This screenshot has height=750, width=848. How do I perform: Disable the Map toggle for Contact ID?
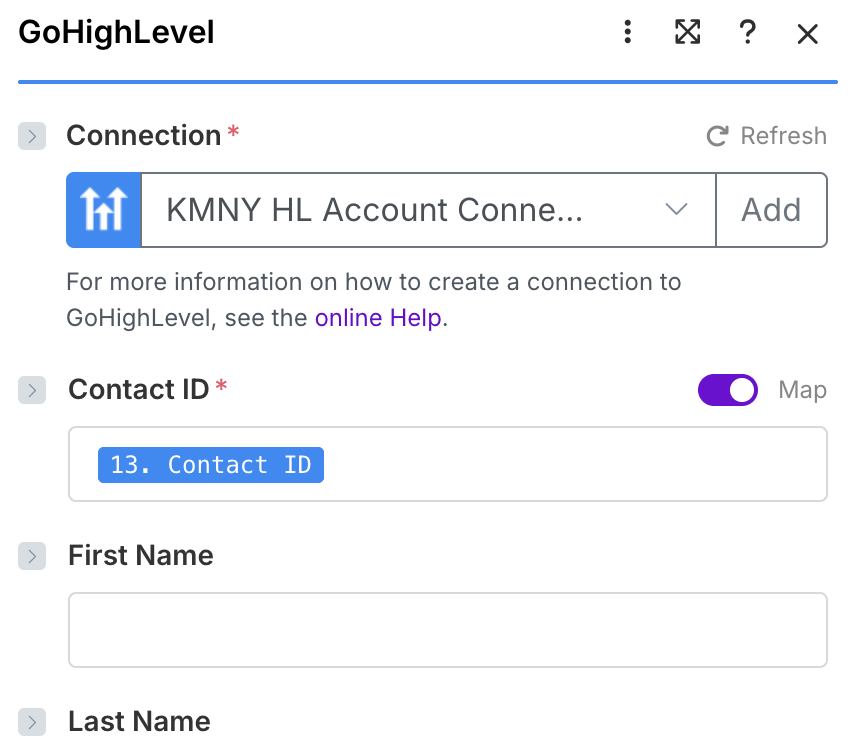coord(728,390)
